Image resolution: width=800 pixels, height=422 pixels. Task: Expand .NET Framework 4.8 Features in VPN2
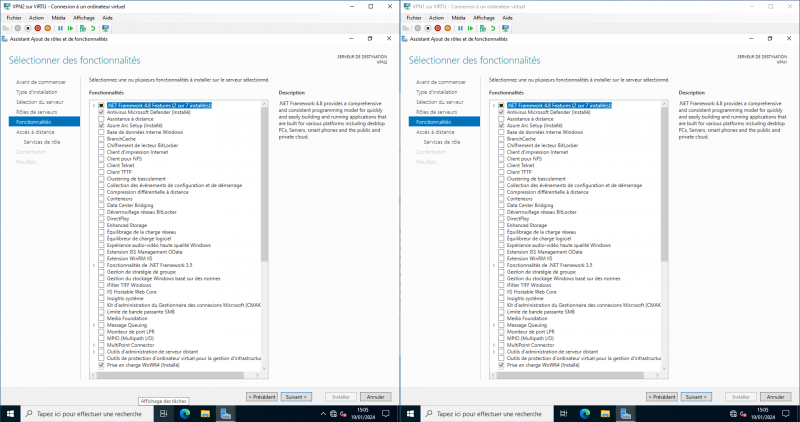[x=94, y=106]
